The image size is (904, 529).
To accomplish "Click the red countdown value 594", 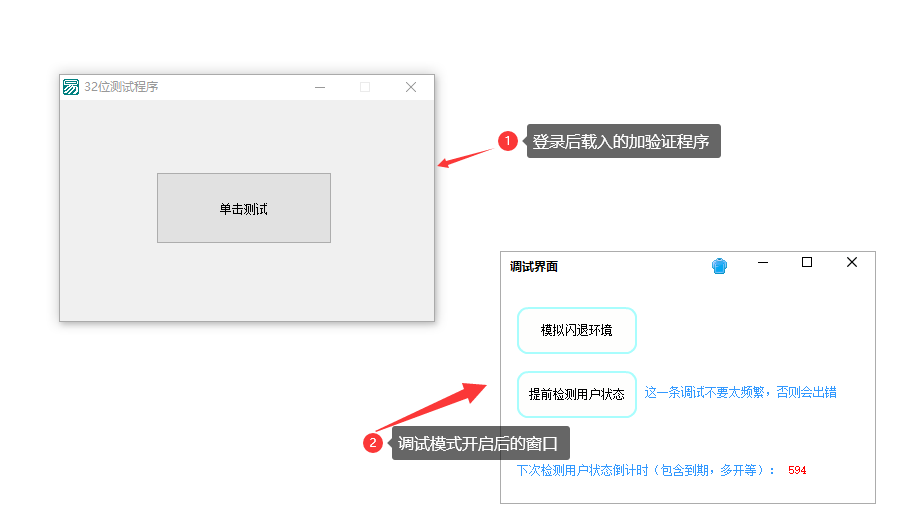I will (x=797, y=470).
